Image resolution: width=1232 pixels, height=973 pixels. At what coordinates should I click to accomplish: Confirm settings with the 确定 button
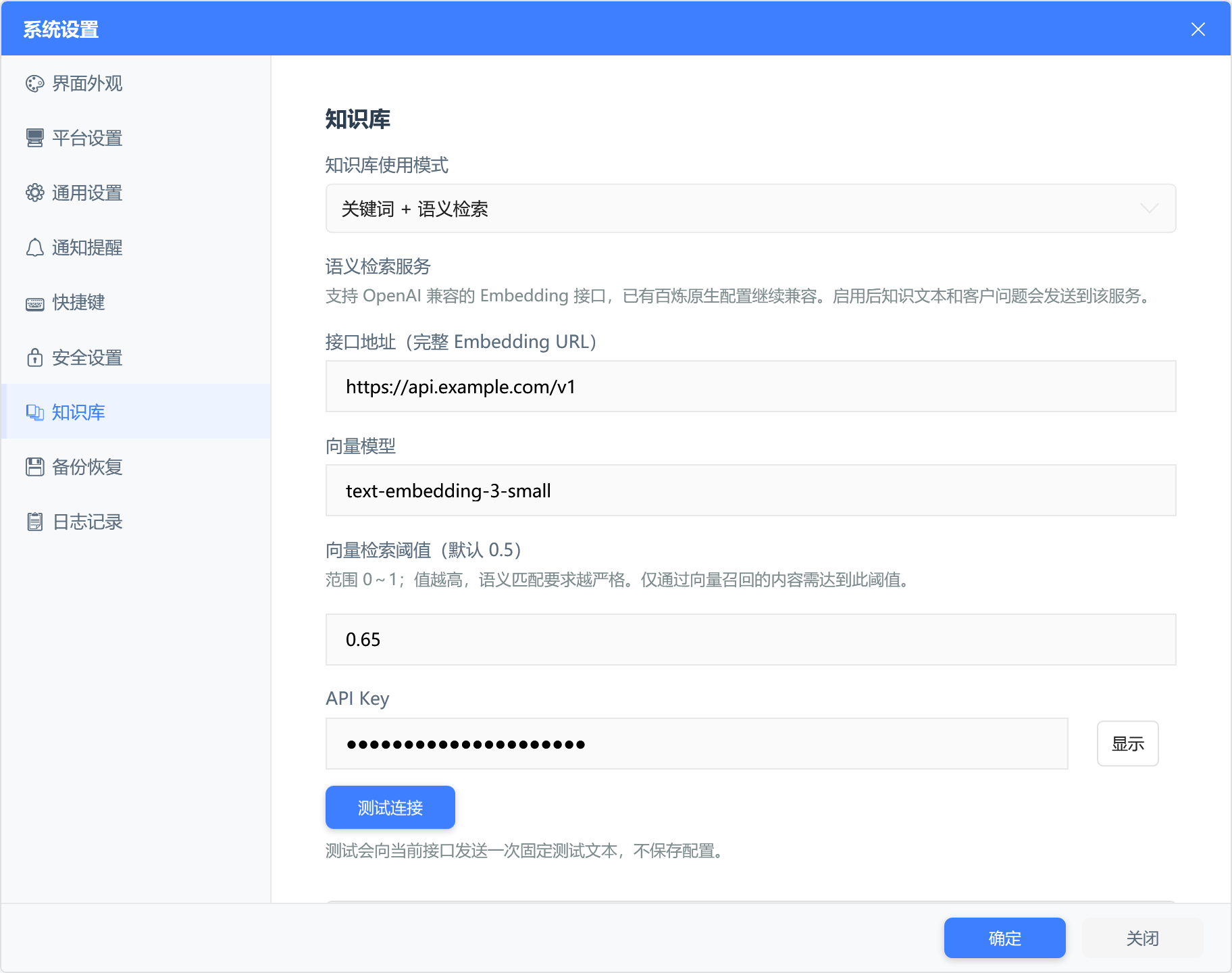coord(1005,939)
